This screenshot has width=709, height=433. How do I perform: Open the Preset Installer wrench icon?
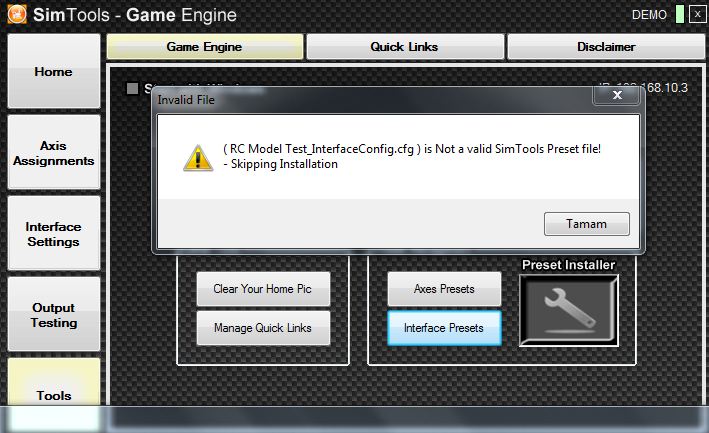[x=569, y=311]
